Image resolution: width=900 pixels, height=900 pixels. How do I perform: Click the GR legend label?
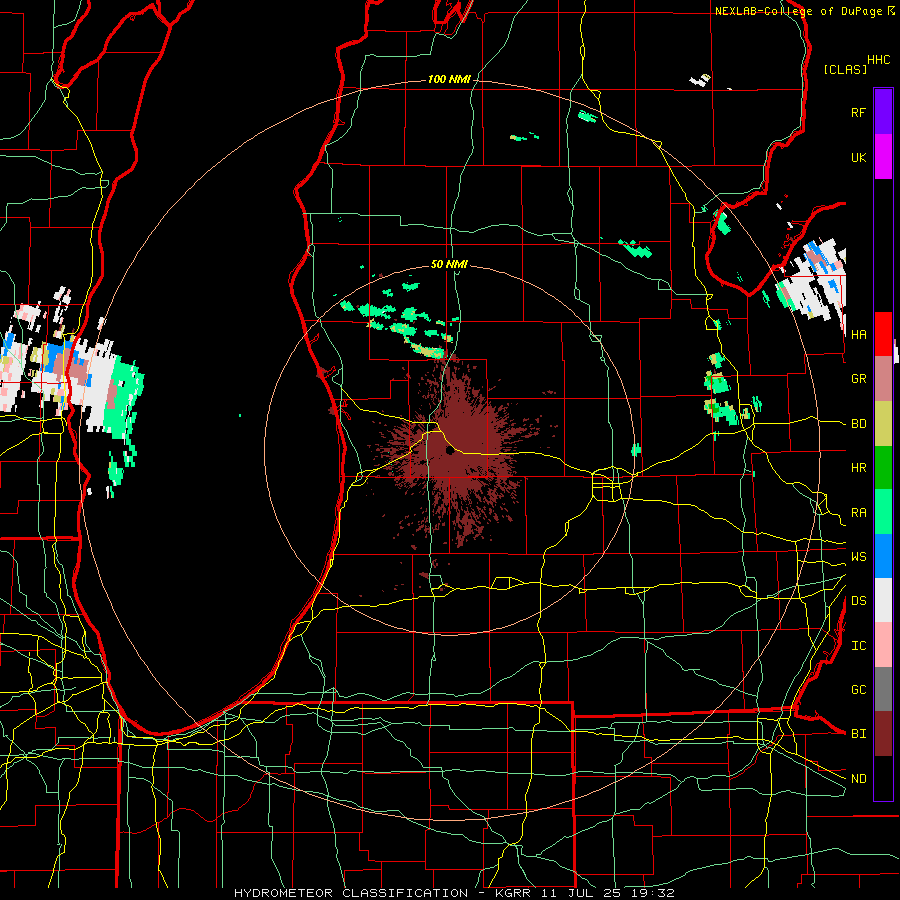click(858, 379)
